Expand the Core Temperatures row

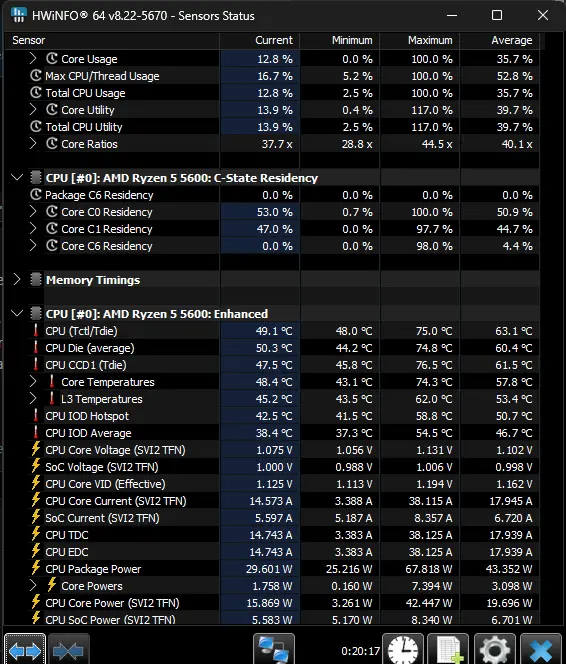(x=33, y=382)
